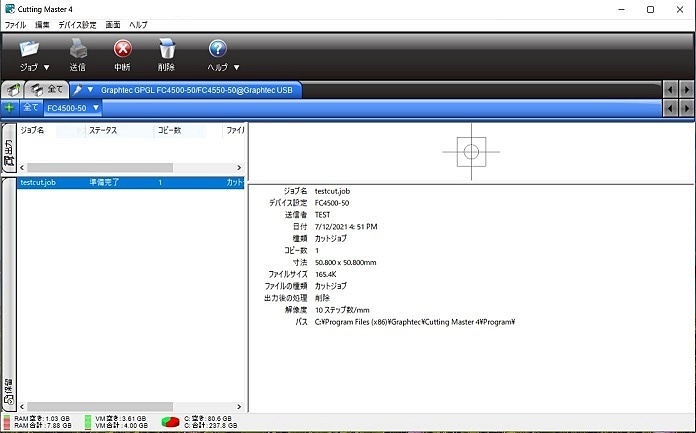Viewport: 696px width, 433px height.
Task: Click the RAM usage indicator icon
Action: pyautogui.click(x=7, y=422)
